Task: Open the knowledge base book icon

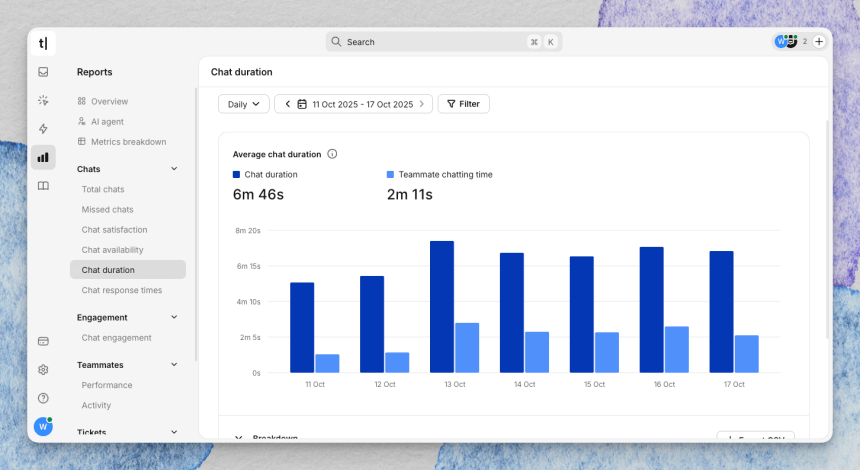Action: [x=43, y=186]
